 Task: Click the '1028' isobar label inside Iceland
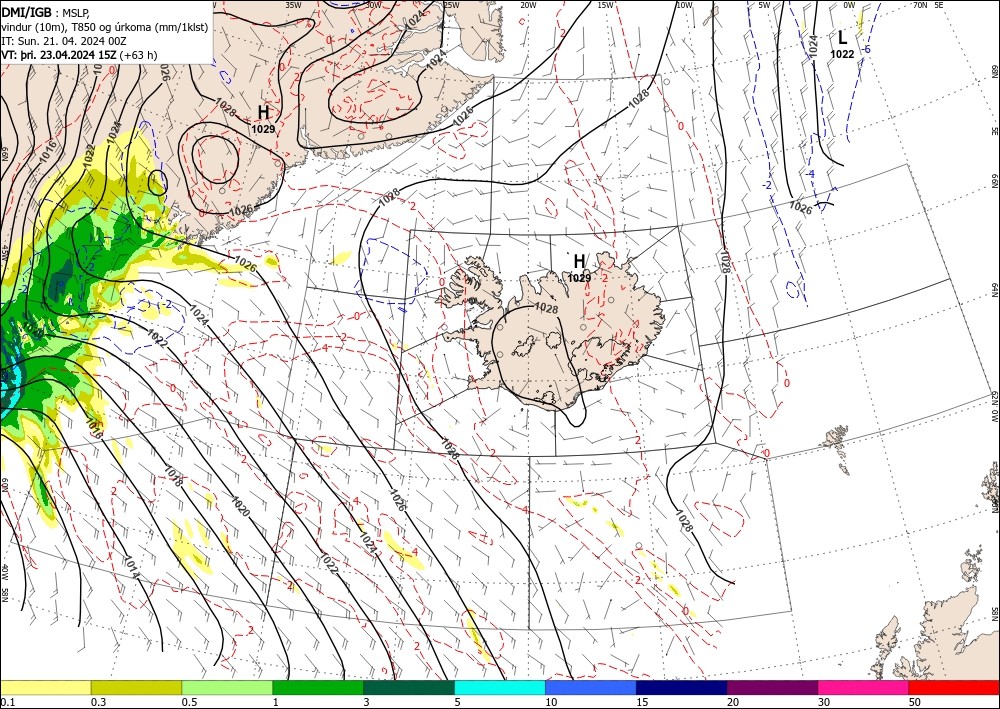tap(546, 308)
